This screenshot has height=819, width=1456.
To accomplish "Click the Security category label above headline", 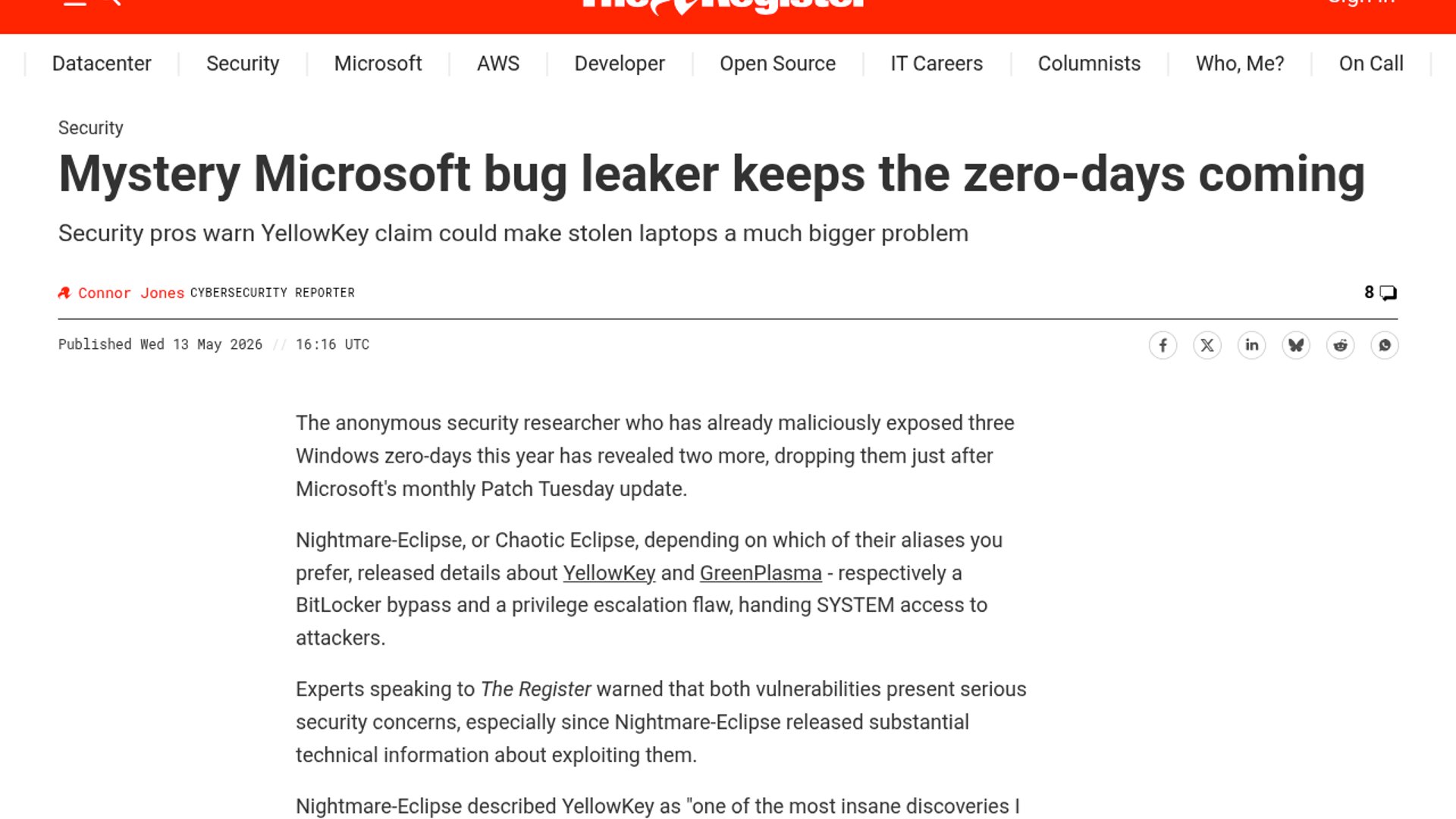I will click(90, 128).
